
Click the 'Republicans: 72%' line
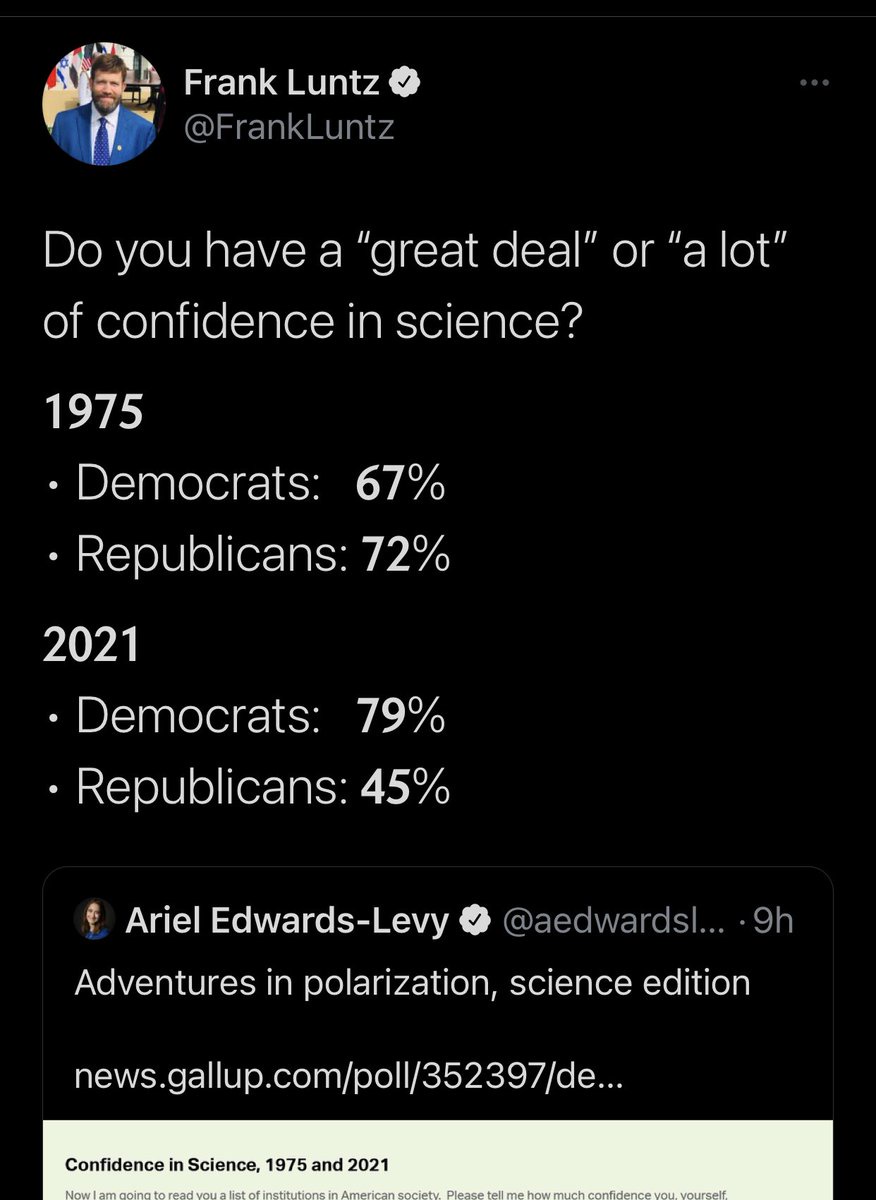(x=262, y=555)
